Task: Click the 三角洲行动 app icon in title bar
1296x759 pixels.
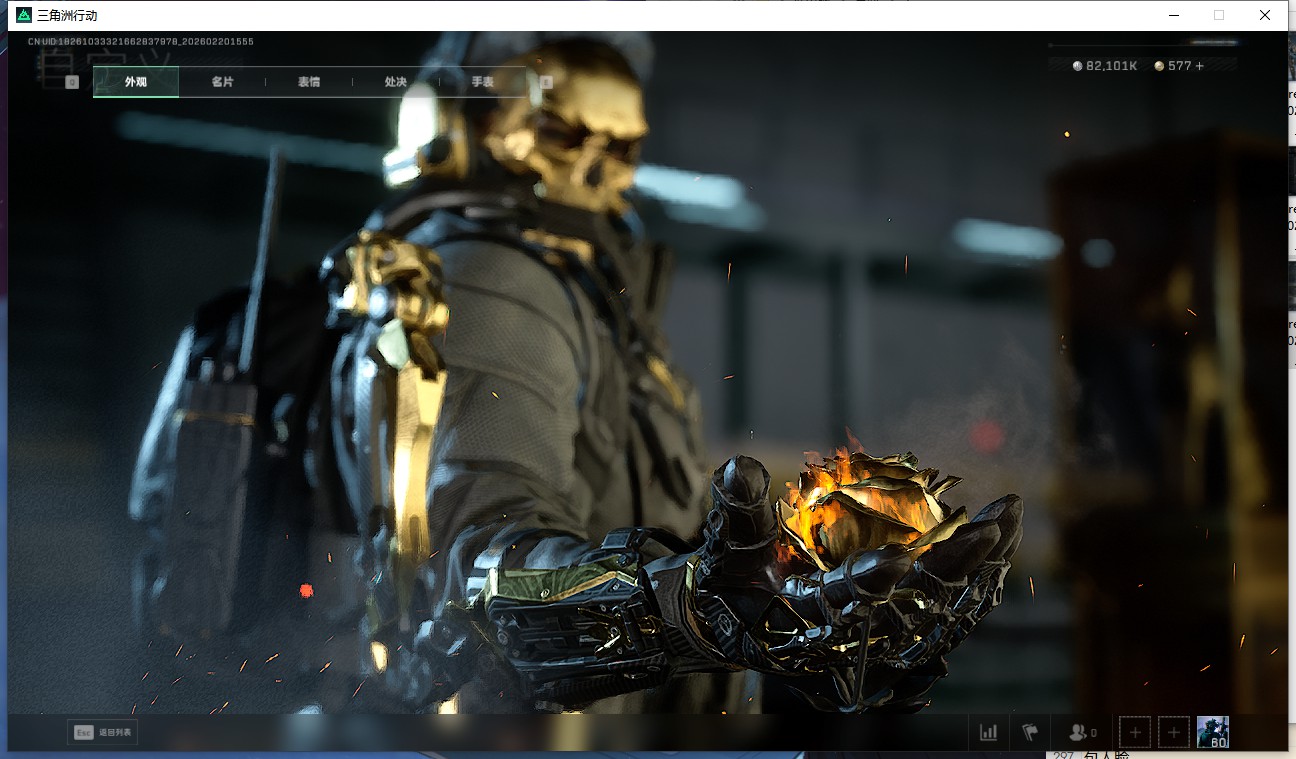Action: click(24, 15)
